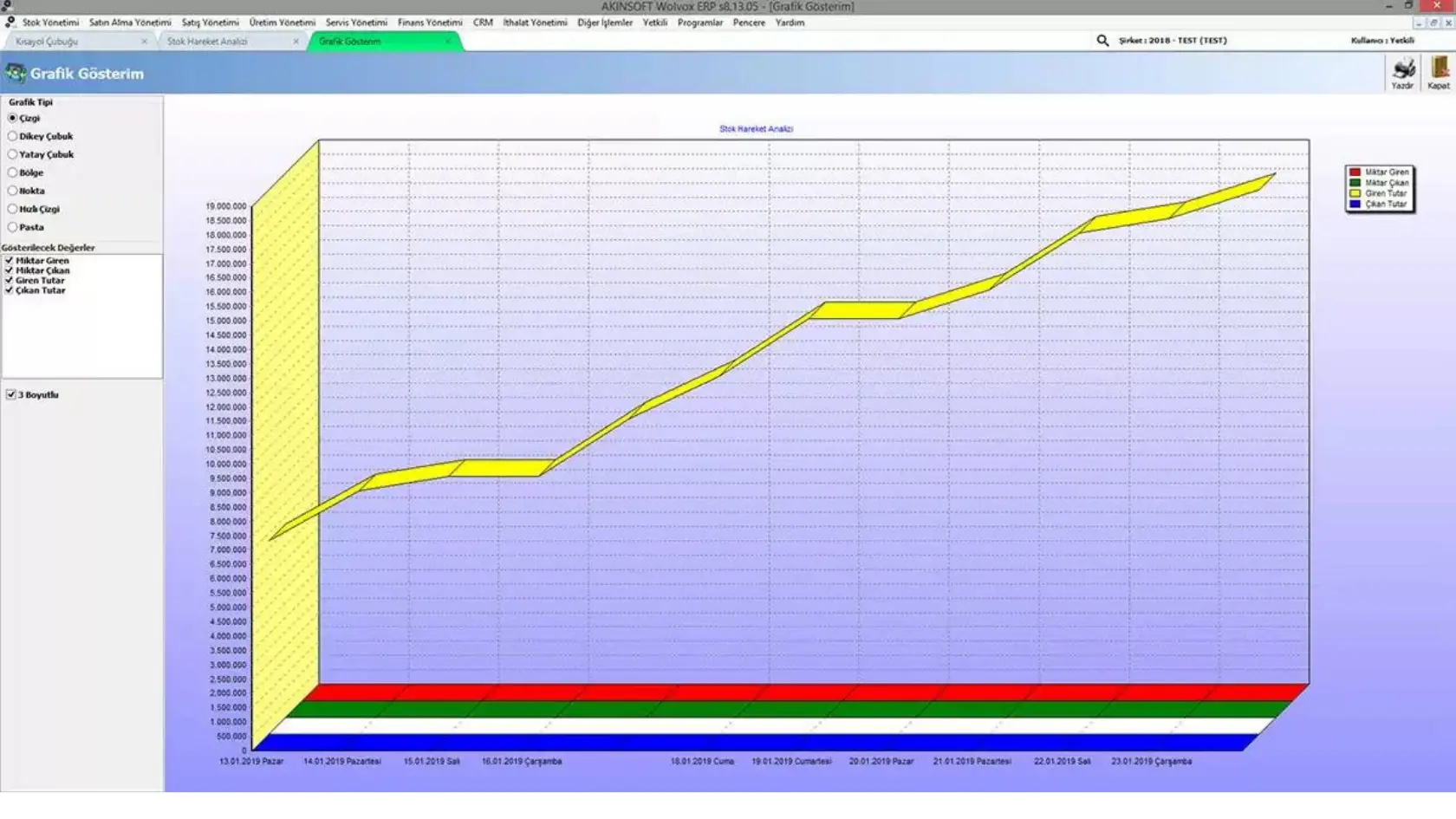The height and width of the screenshot is (819, 1456).
Task: Open the Üretim Yönetimi menu
Action: pyautogui.click(x=283, y=23)
